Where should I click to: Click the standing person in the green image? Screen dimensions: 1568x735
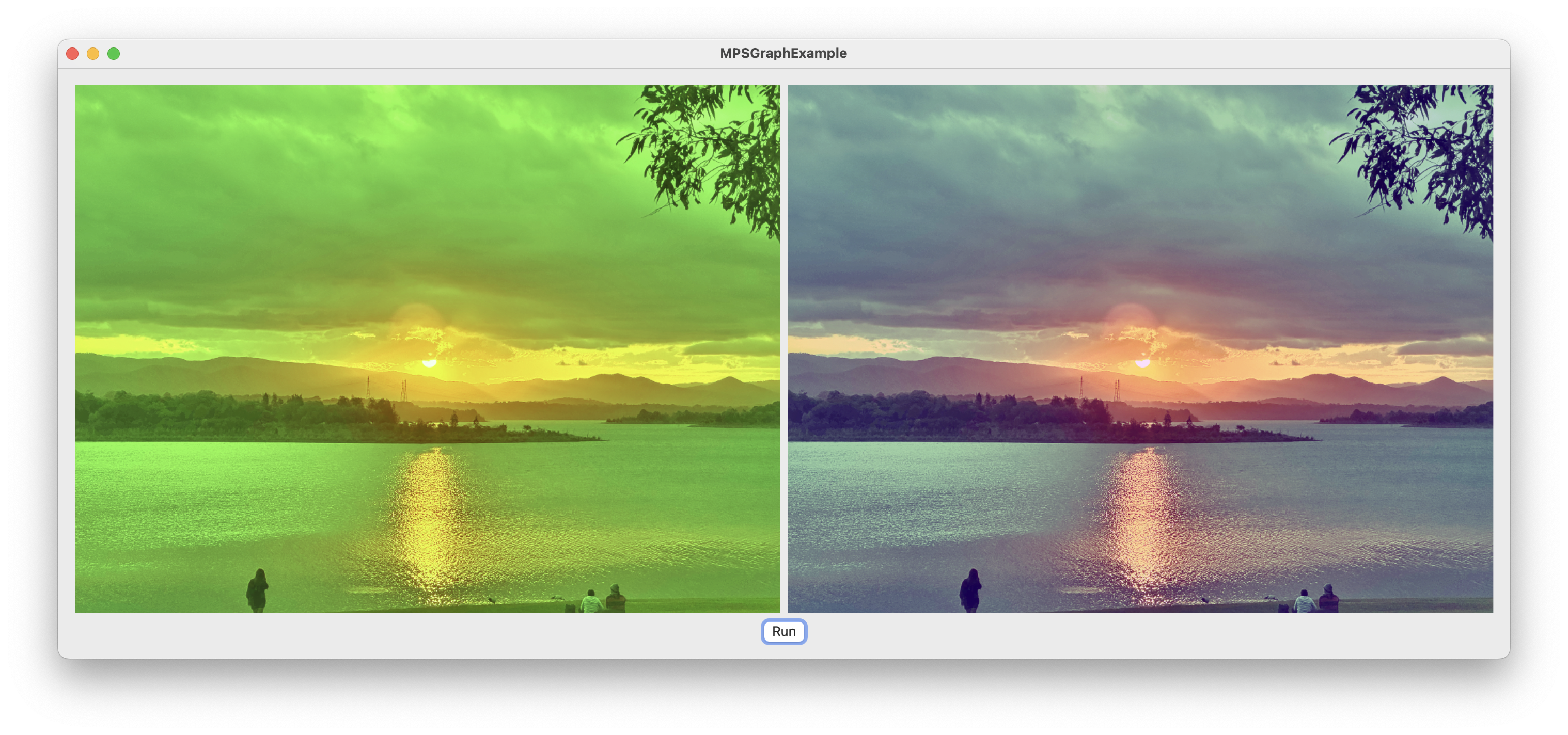tap(258, 589)
